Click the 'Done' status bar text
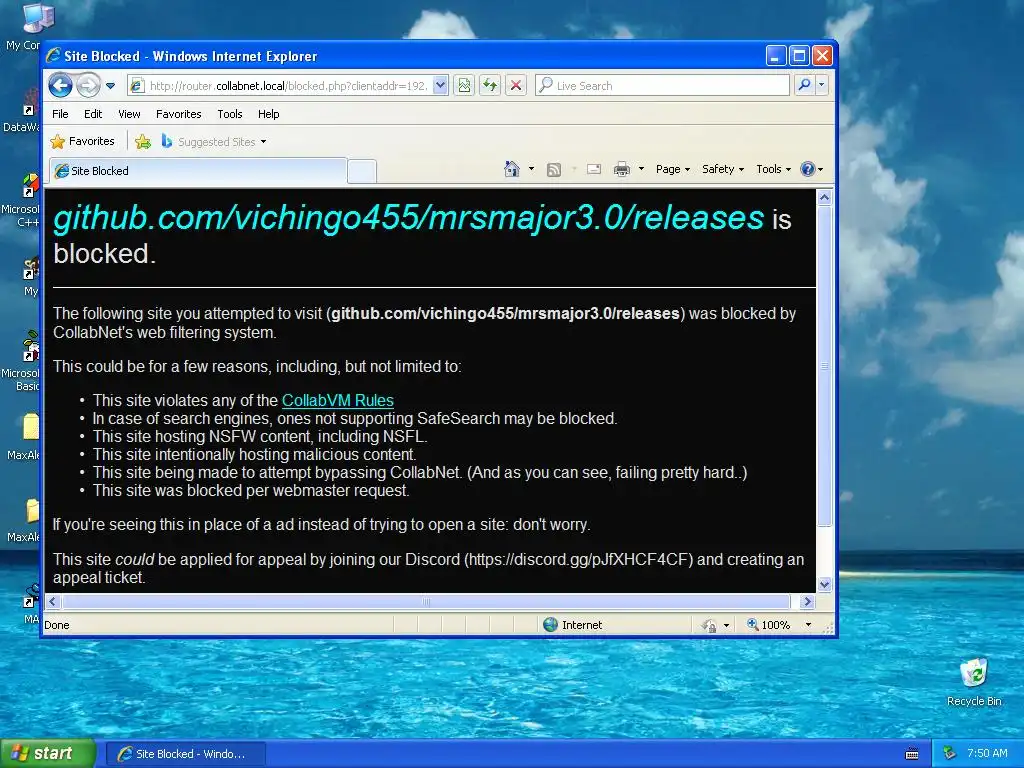Screen dimensions: 1024x768 (57, 626)
